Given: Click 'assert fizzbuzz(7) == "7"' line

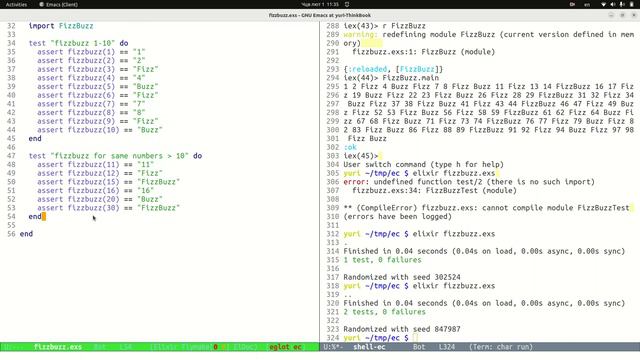Looking at the screenshot, I should 91,104.
